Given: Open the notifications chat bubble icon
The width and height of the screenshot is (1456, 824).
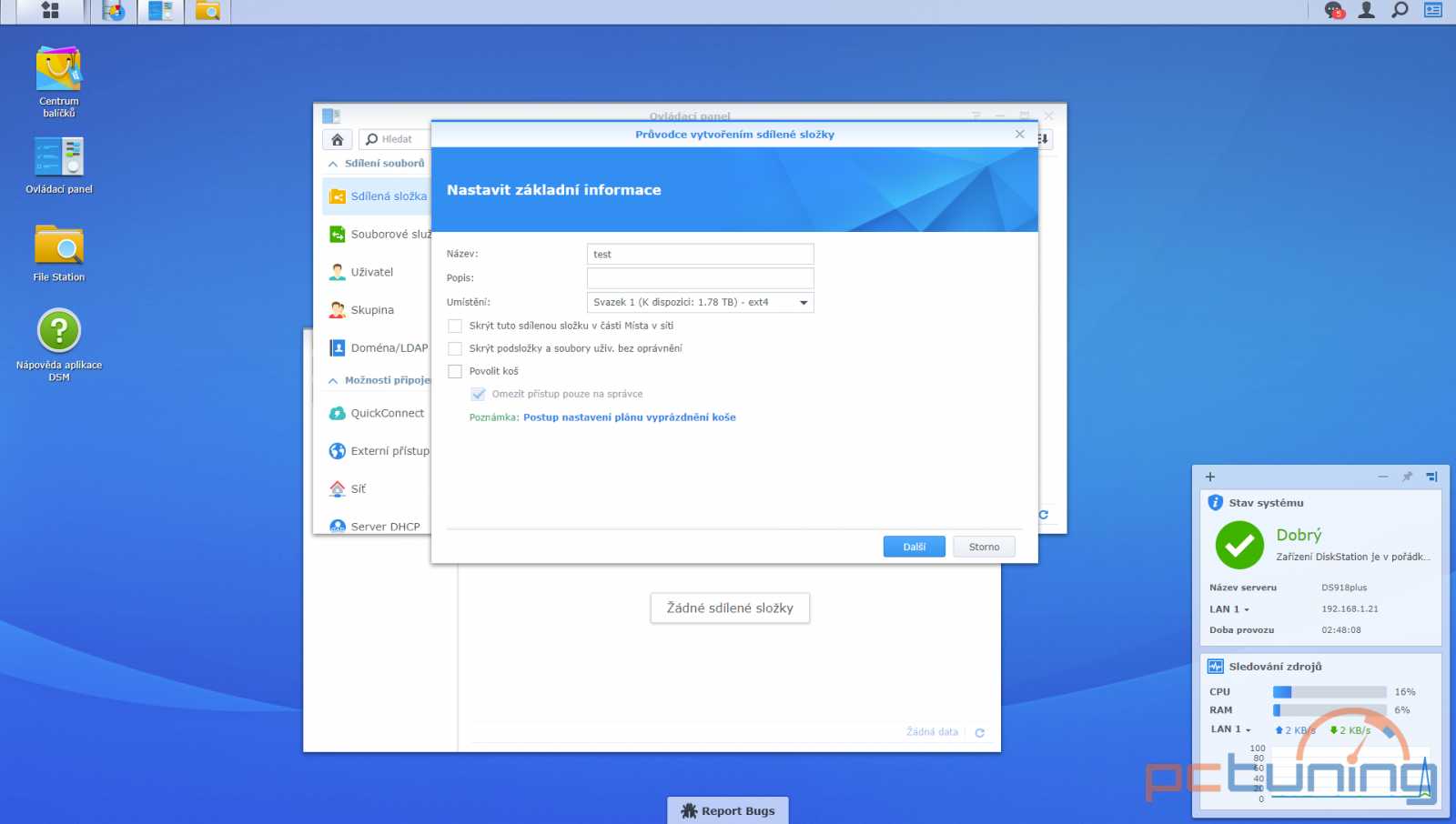Looking at the screenshot, I should tap(1334, 10).
